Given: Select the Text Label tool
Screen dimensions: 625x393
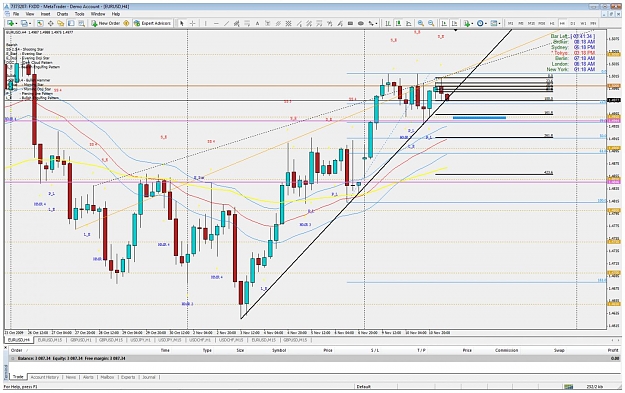Looking at the screenshot, I should [x=267, y=24].
